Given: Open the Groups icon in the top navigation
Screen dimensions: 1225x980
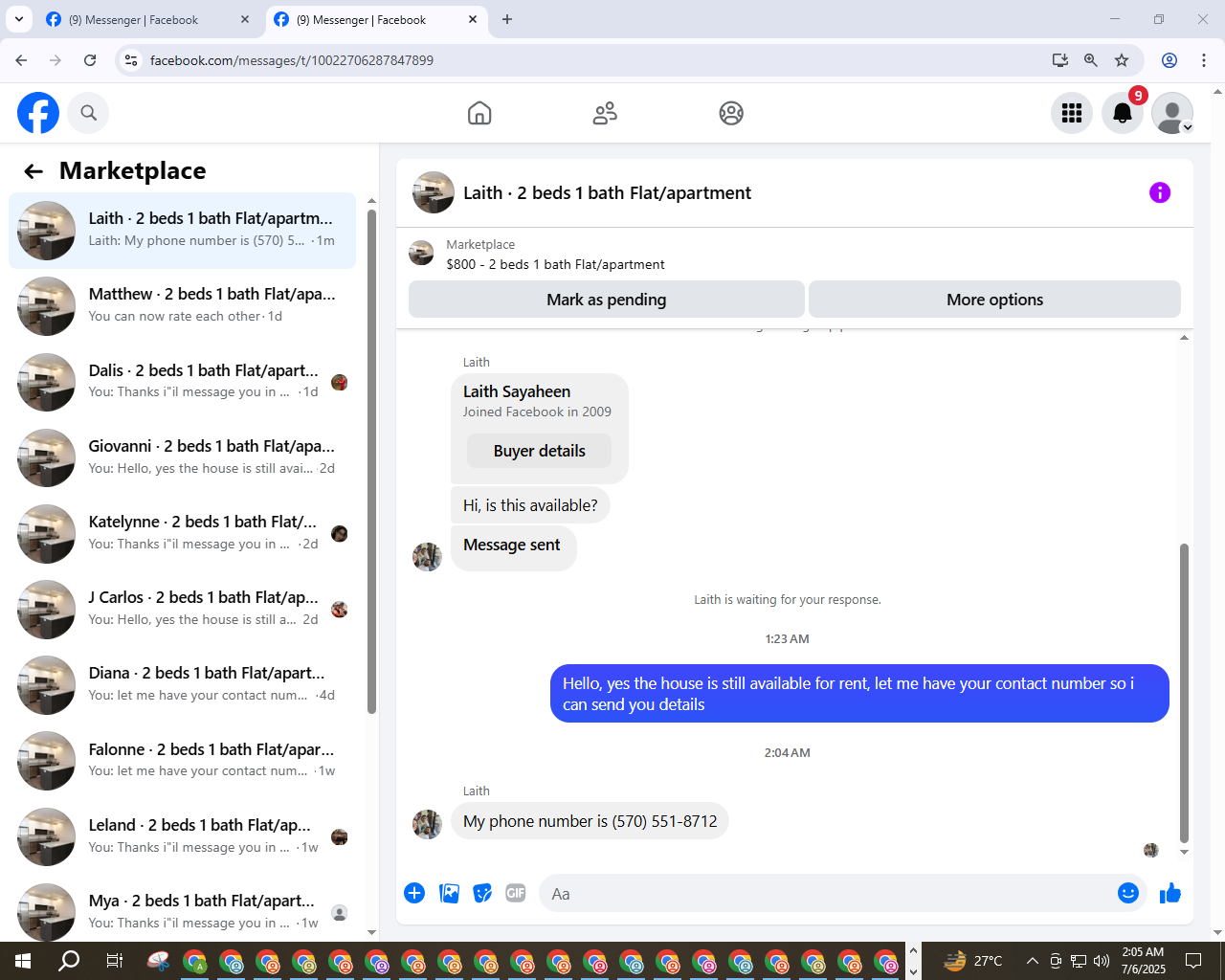Looking at the screenshot, I should (x=731, y=113).
